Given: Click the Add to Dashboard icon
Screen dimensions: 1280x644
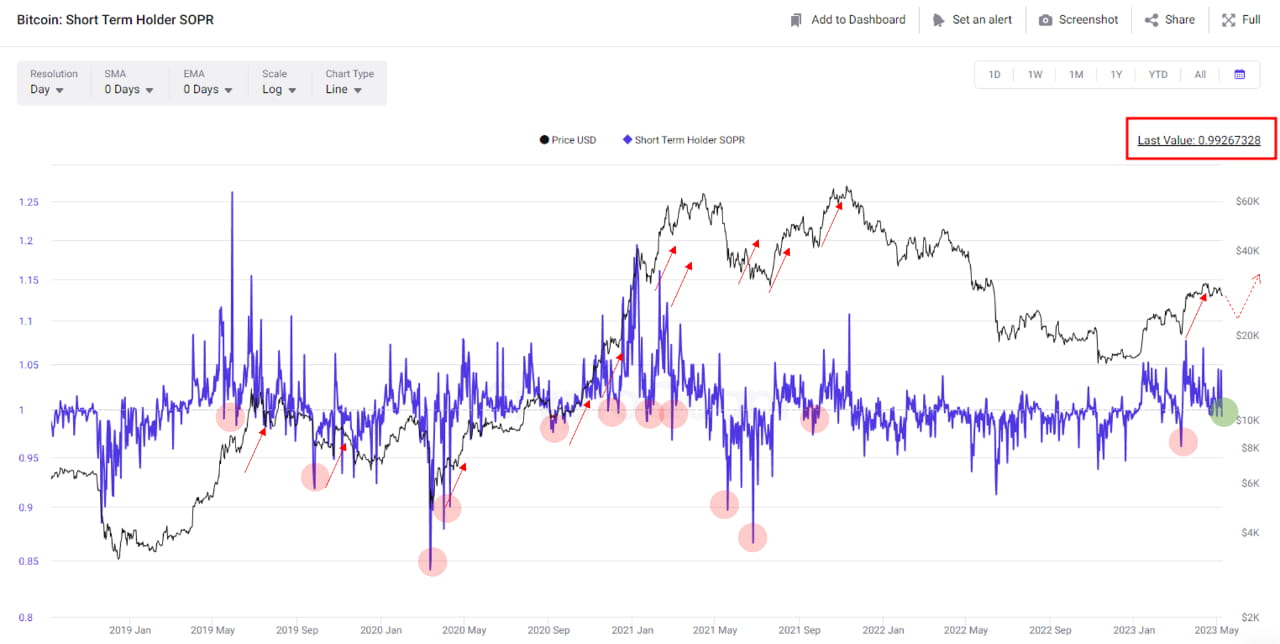Looking at the screenshot, I should pyautogui.click(x=795, y=19).
